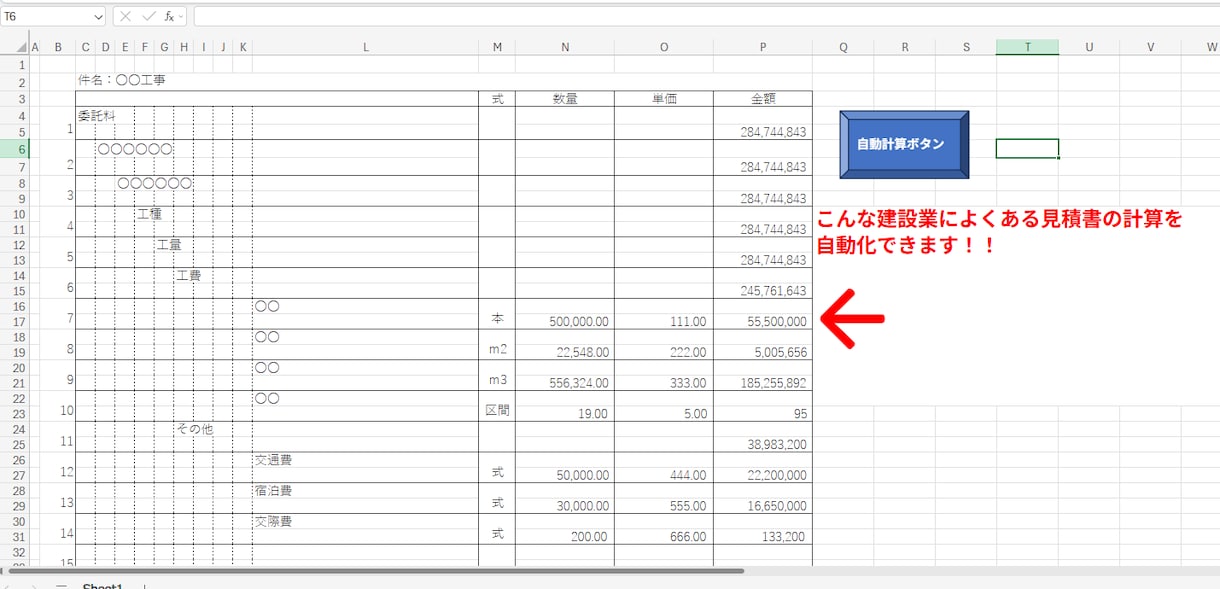Click the quantity value 30,000.00
The image size is (1220, 589).
point(582,506)
